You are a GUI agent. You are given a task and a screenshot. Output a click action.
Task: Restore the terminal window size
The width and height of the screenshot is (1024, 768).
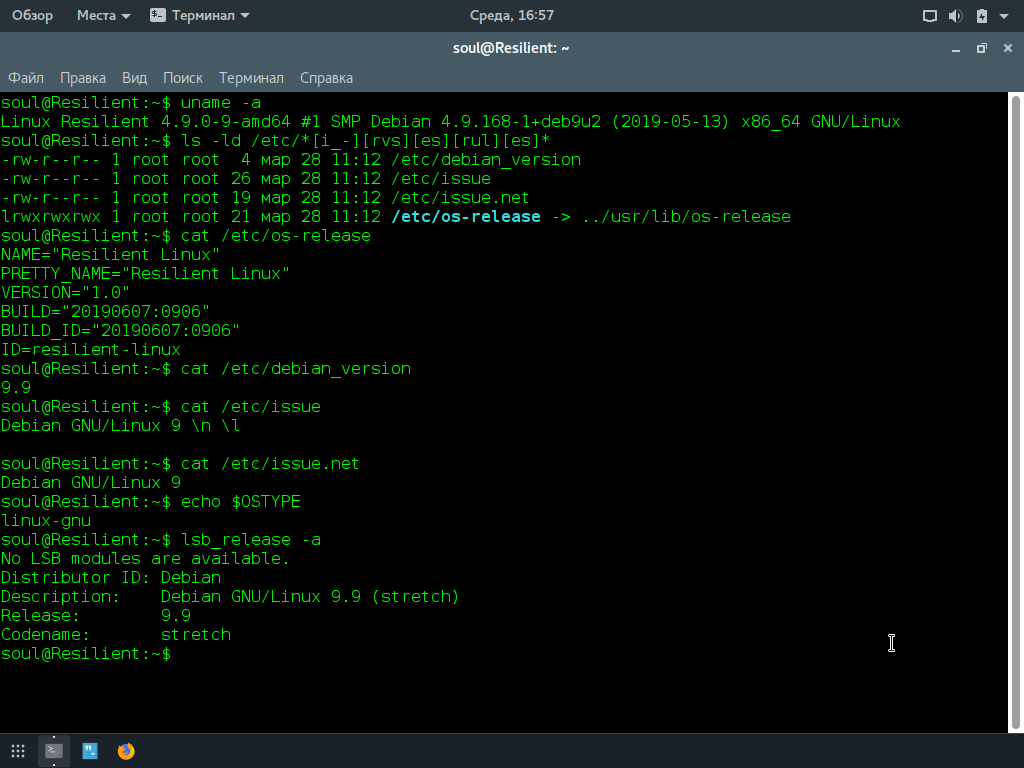982,48
